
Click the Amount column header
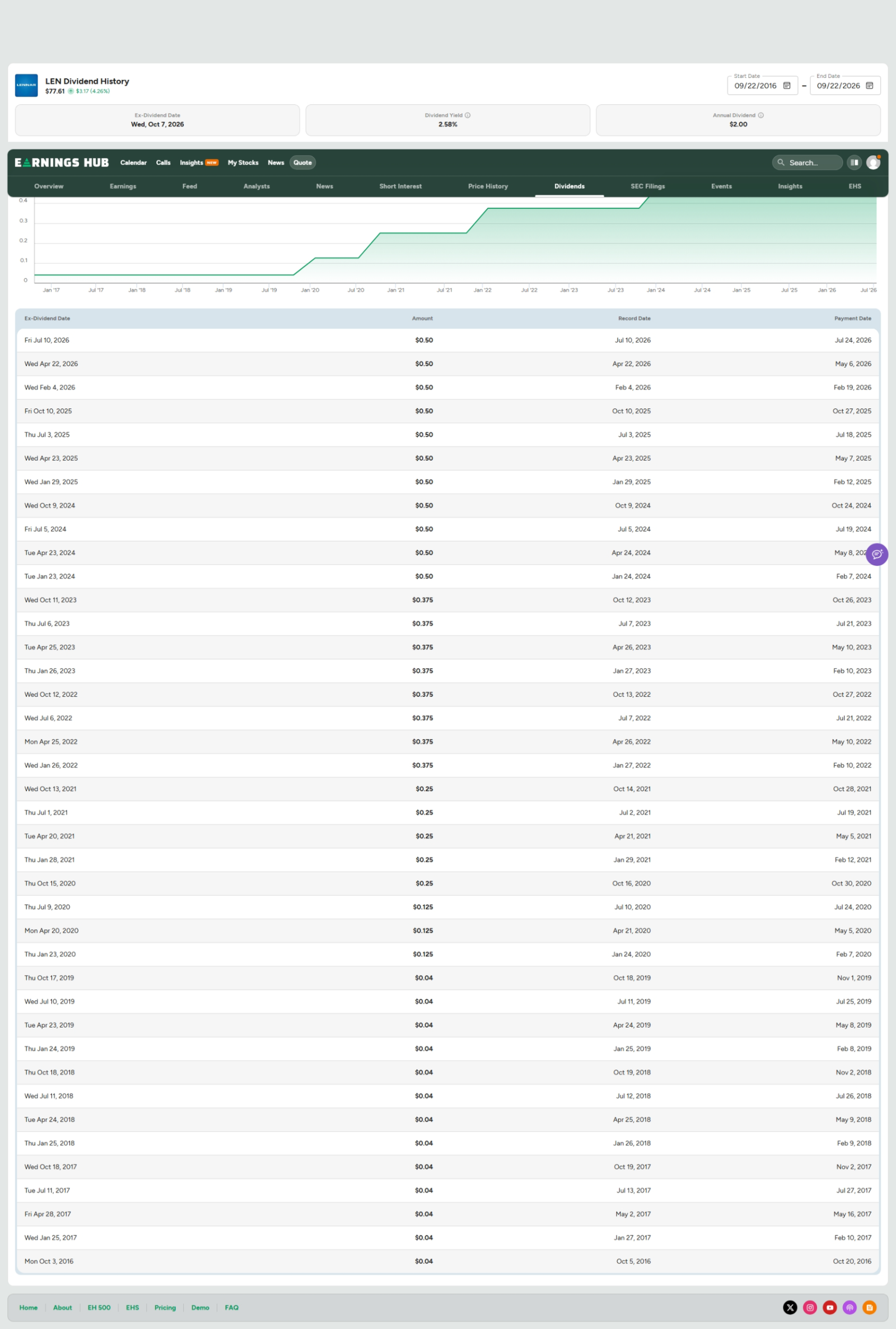422,318
